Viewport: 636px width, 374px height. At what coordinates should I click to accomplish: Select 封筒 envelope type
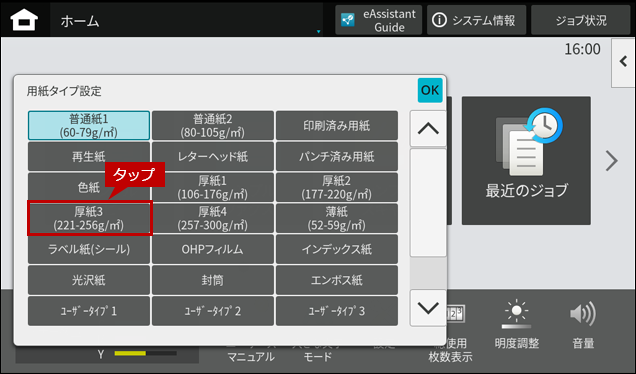(x=213, y=280)
